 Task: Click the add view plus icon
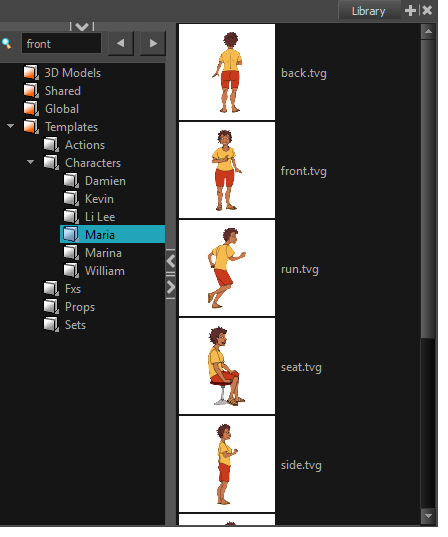click(x=410, y=11)
